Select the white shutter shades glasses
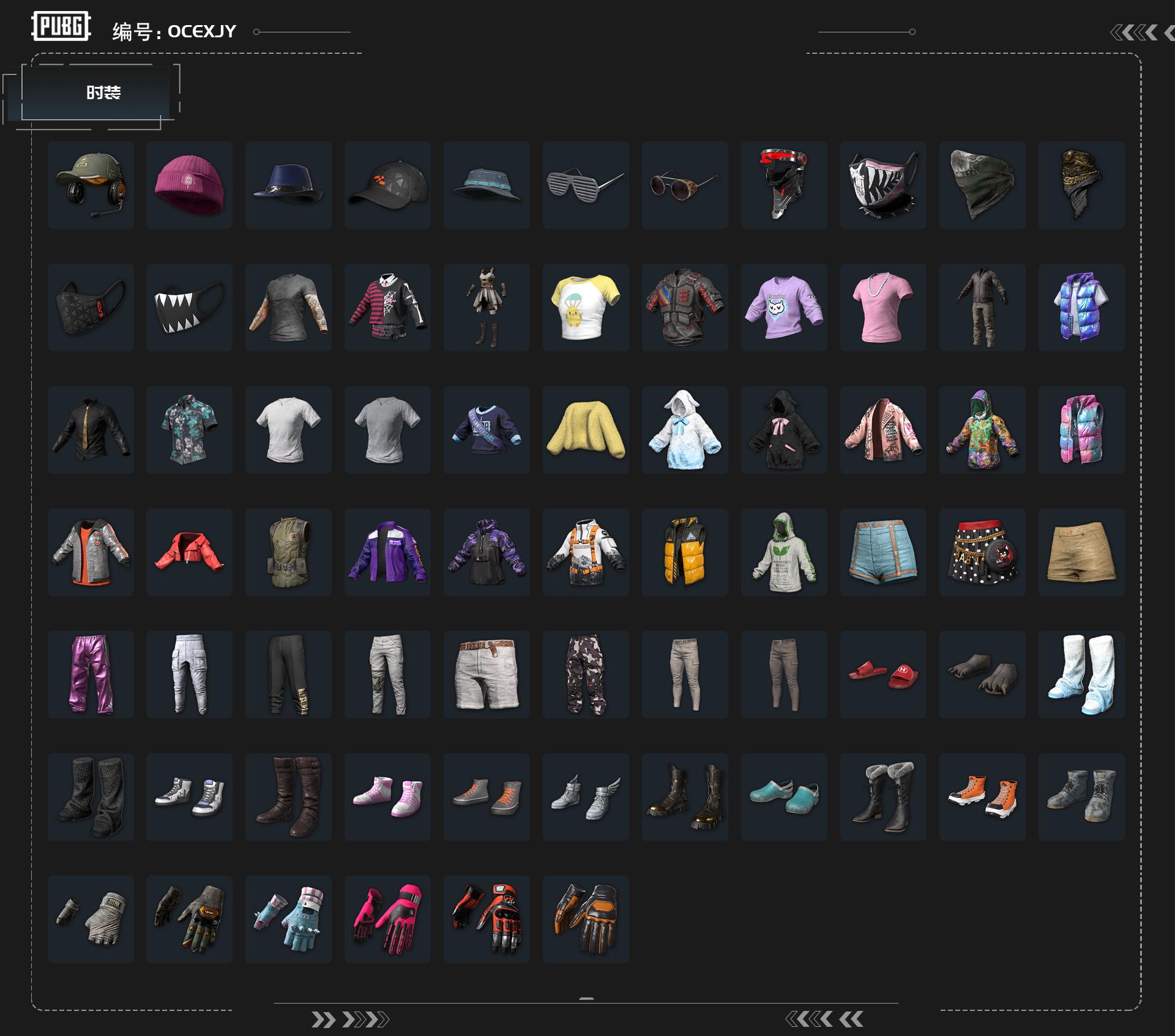 586,185
